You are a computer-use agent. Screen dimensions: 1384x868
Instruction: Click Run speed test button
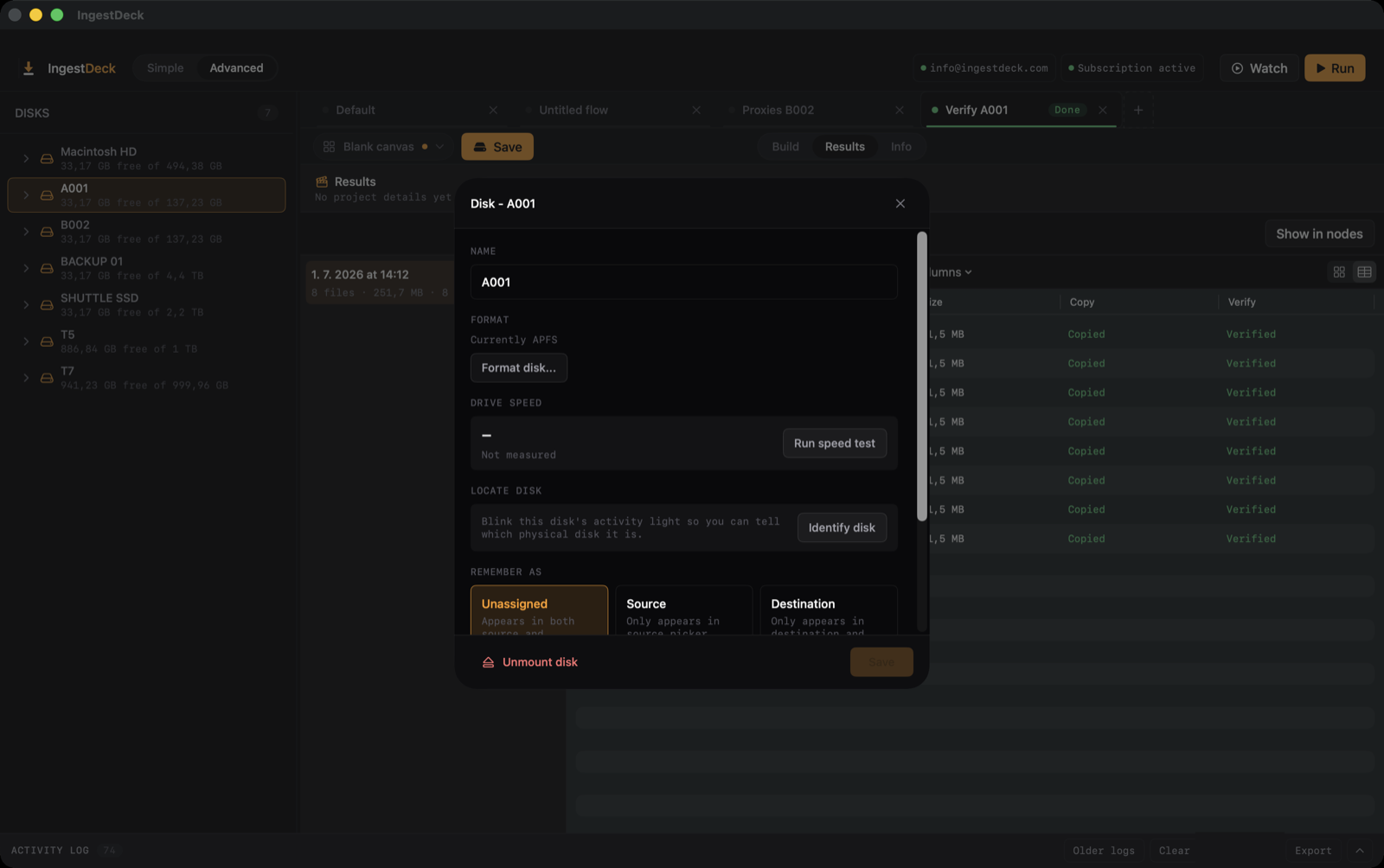click(835, 444)
